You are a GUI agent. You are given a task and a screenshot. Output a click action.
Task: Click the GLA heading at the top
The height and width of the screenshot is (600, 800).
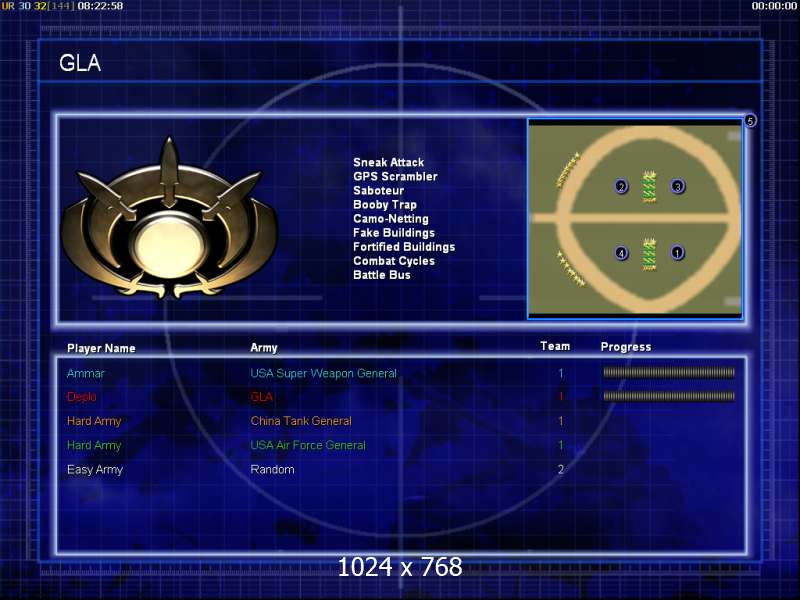pos(80,63)
